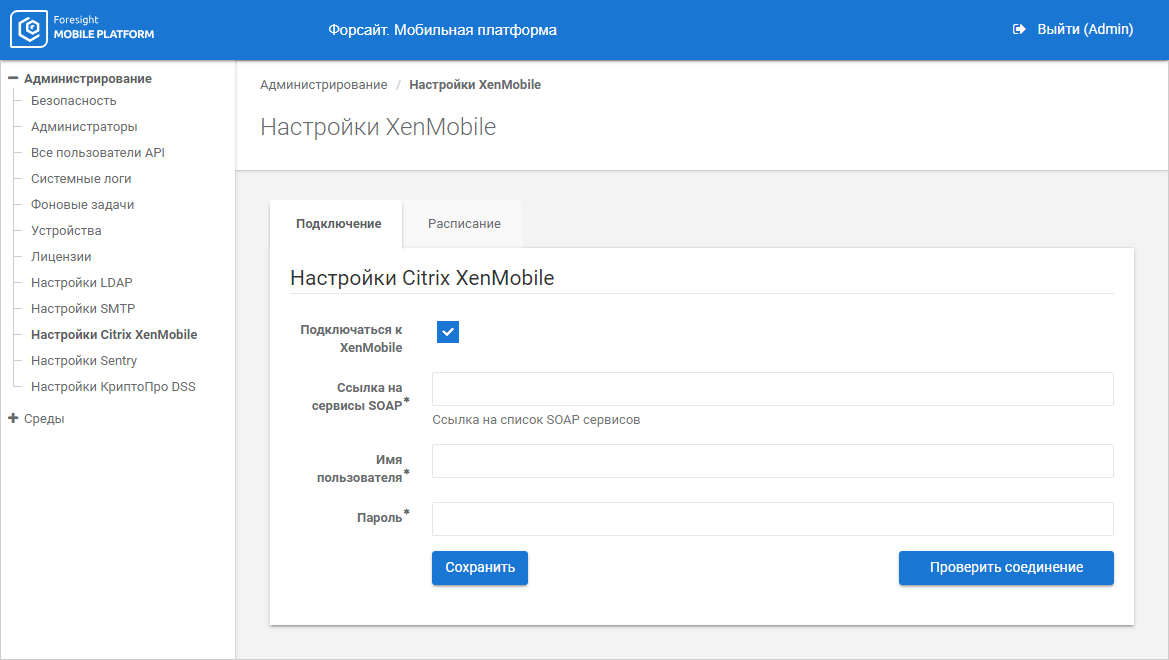Click the Проверить соединение button

[1006, 568]
